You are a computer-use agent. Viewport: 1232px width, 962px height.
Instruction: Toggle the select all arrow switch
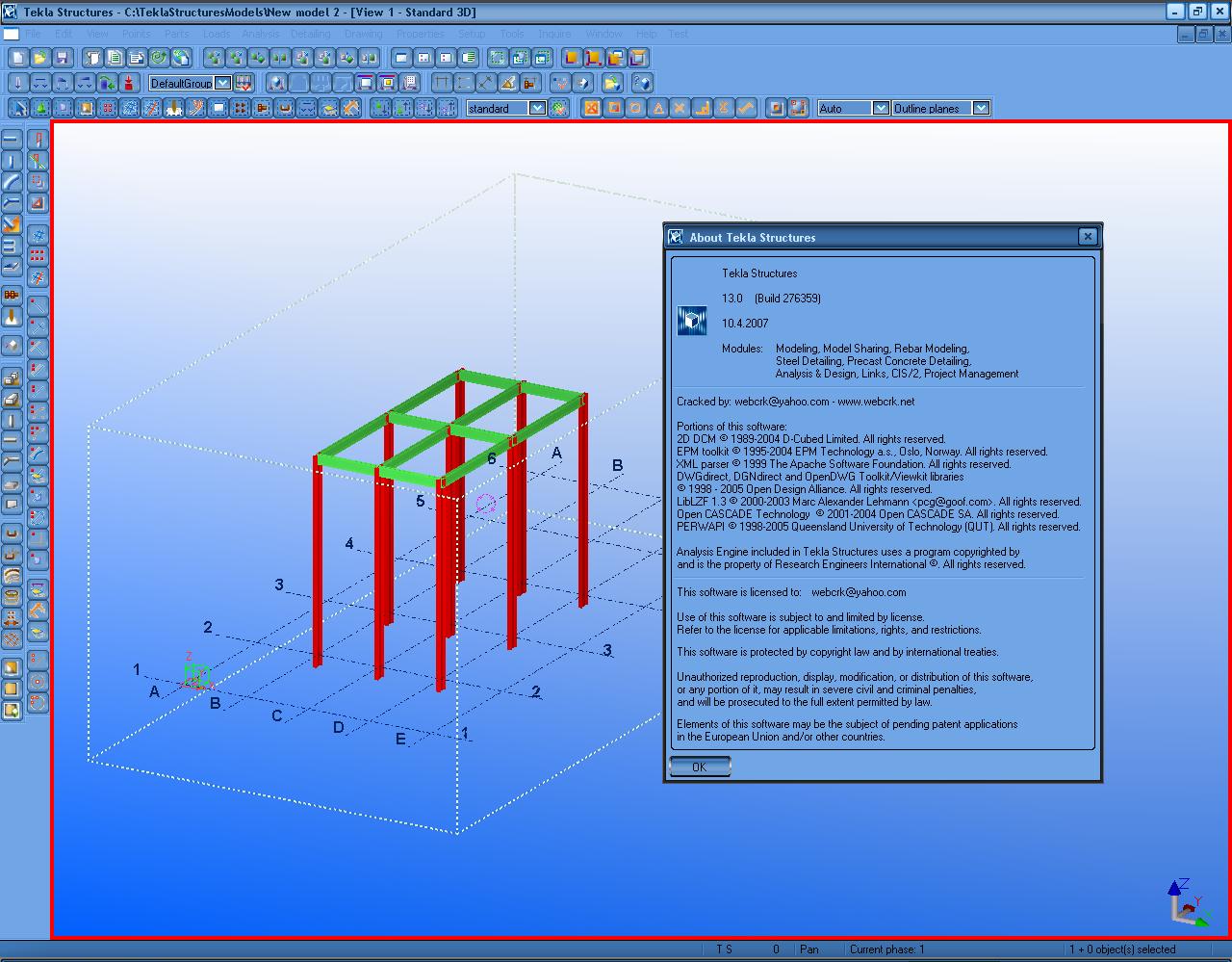[17, 108]
